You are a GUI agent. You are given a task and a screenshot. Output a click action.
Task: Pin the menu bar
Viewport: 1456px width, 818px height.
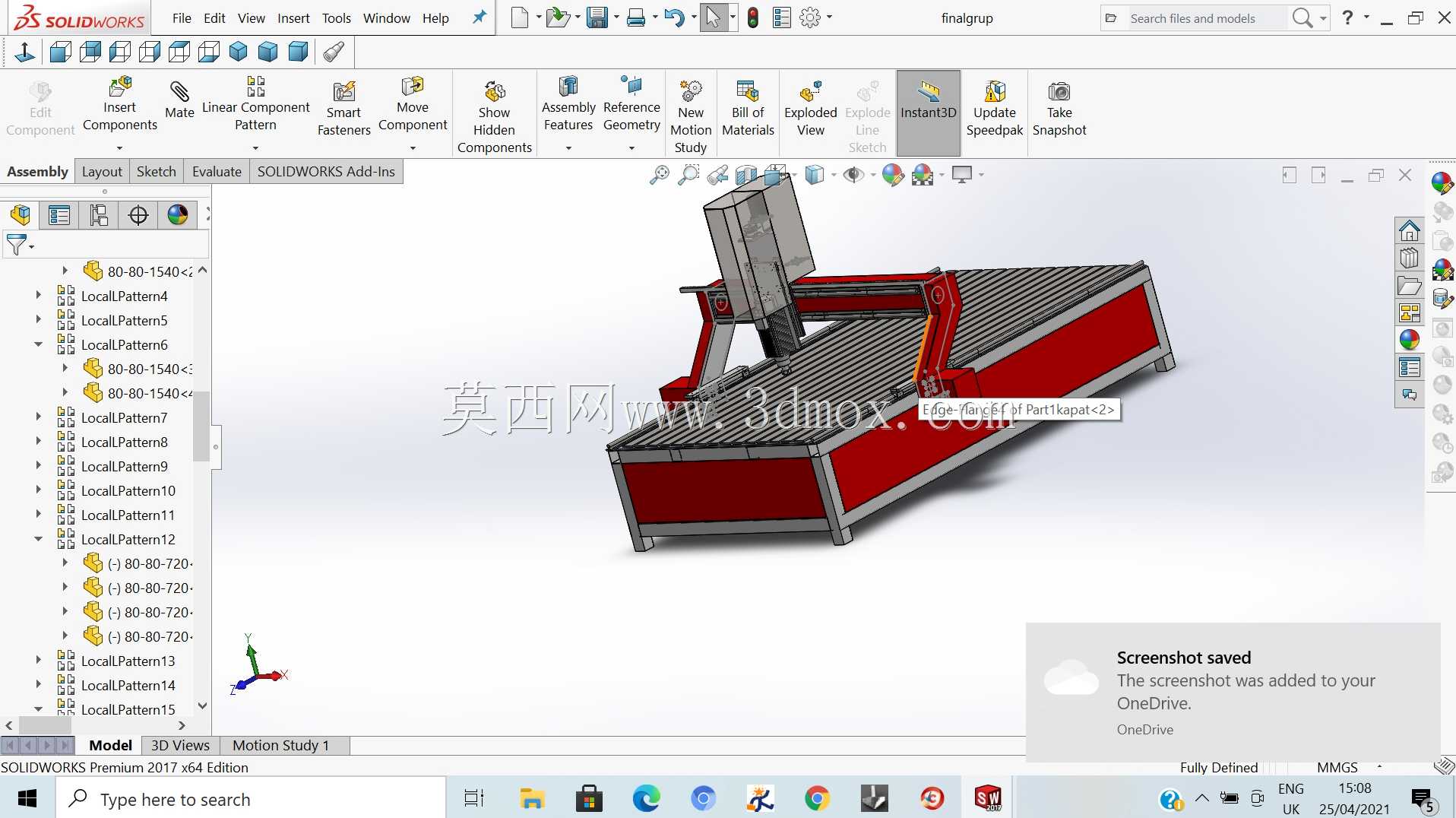click(x=479, y=17)
